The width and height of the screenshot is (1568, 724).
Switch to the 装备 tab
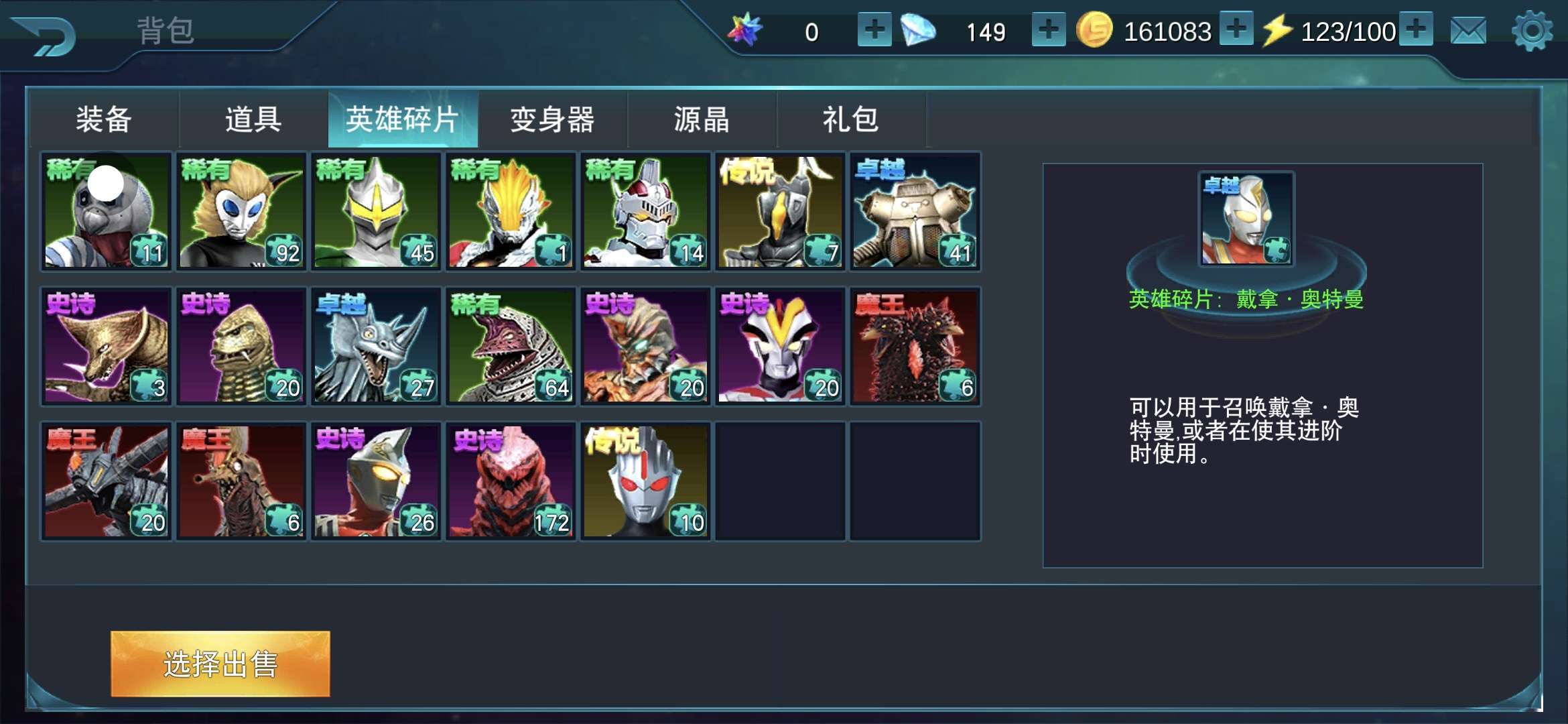[104, 119]
